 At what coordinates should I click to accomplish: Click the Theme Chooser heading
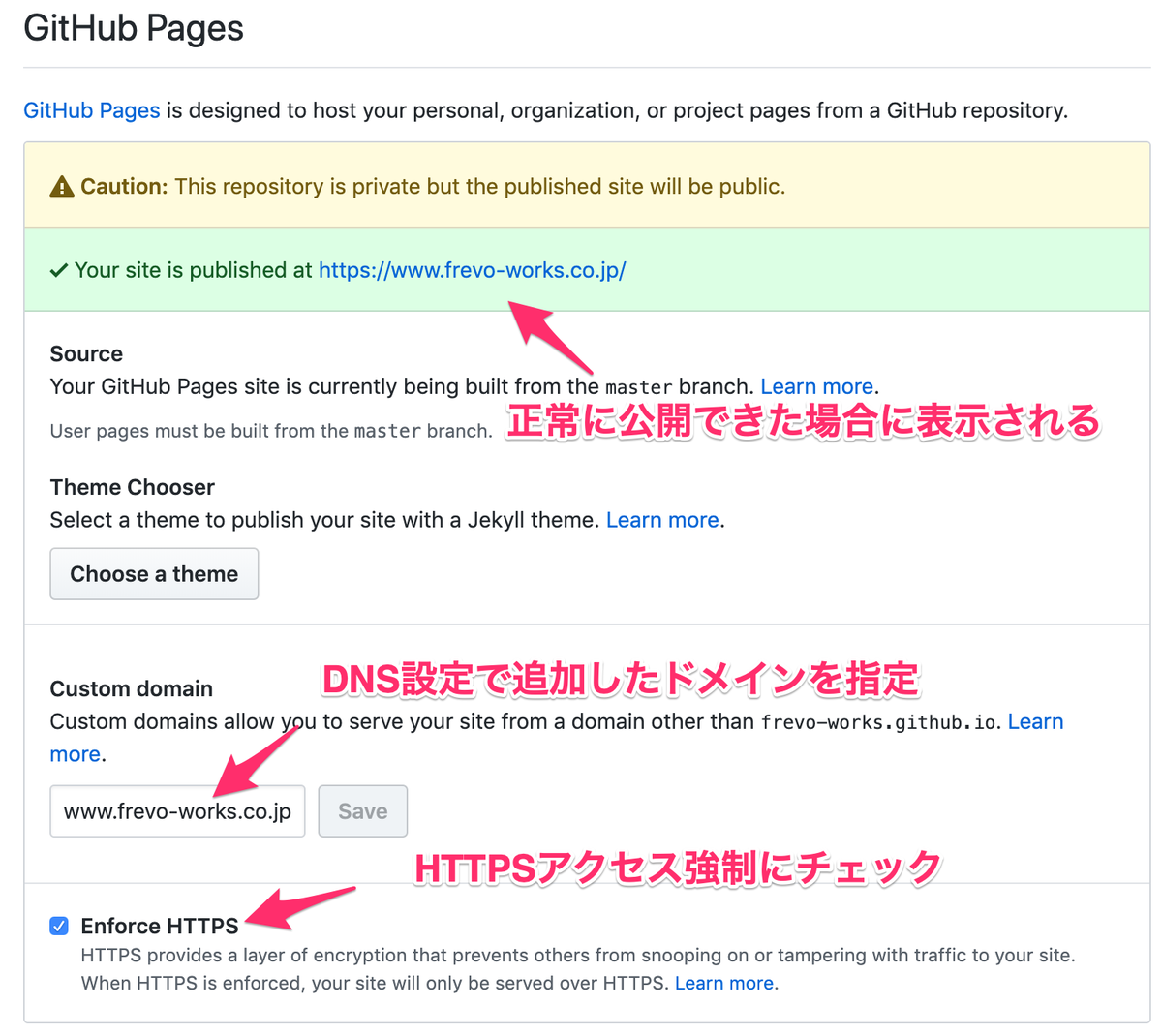[133, 487]
